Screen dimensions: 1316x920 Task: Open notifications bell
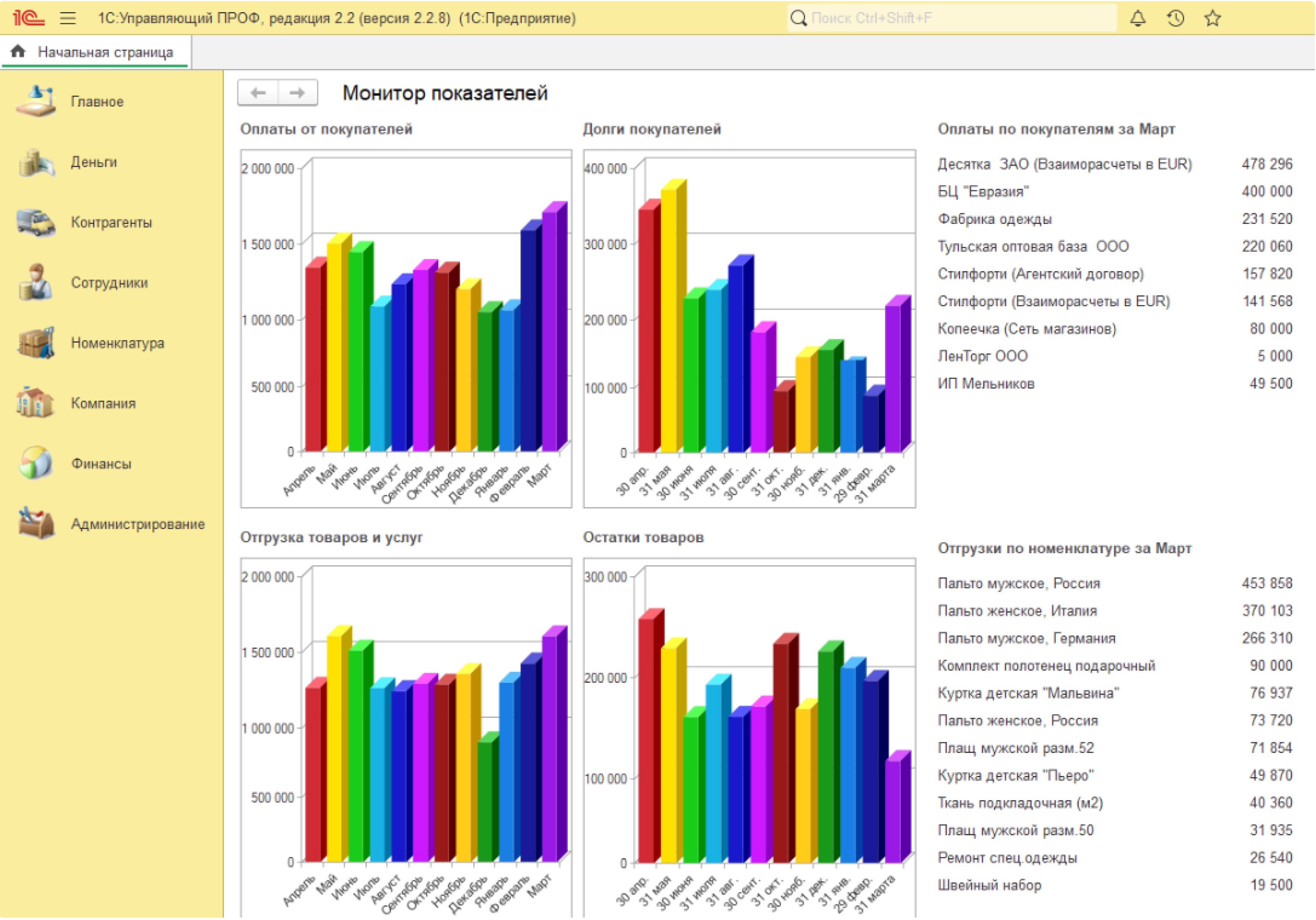(x=1138, y=18)
